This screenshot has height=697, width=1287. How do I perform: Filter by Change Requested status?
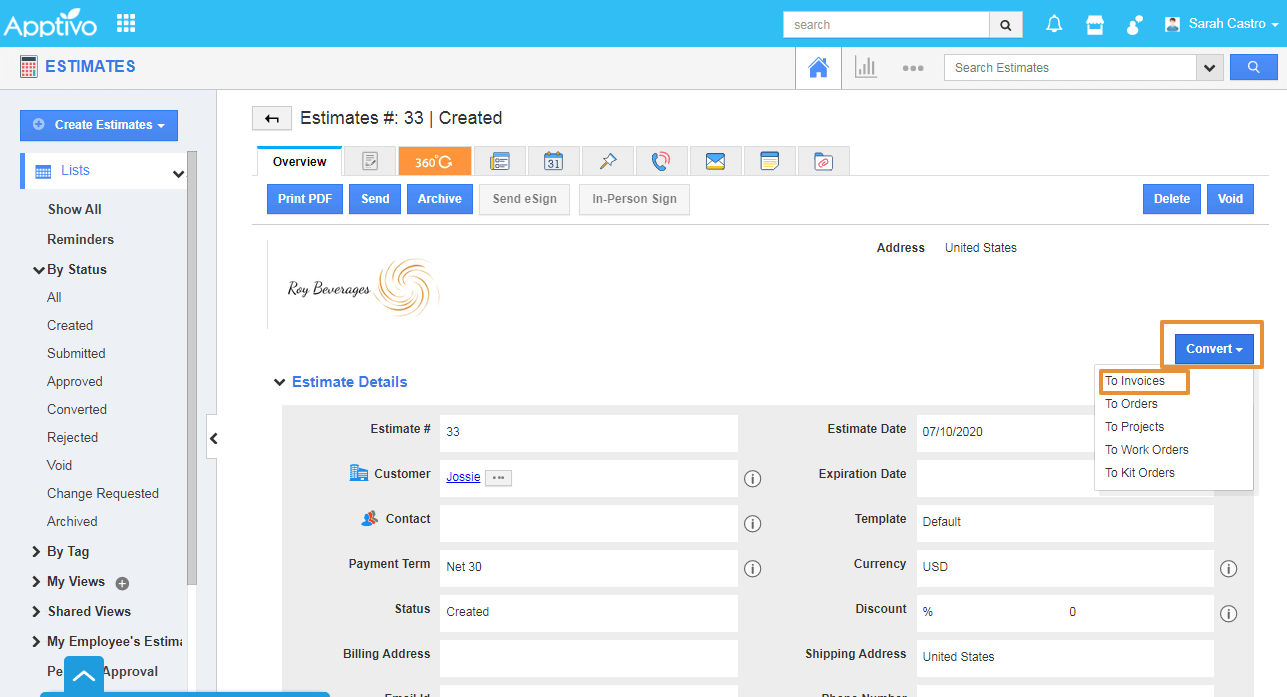pyautogui.click(x=103, y=493)
